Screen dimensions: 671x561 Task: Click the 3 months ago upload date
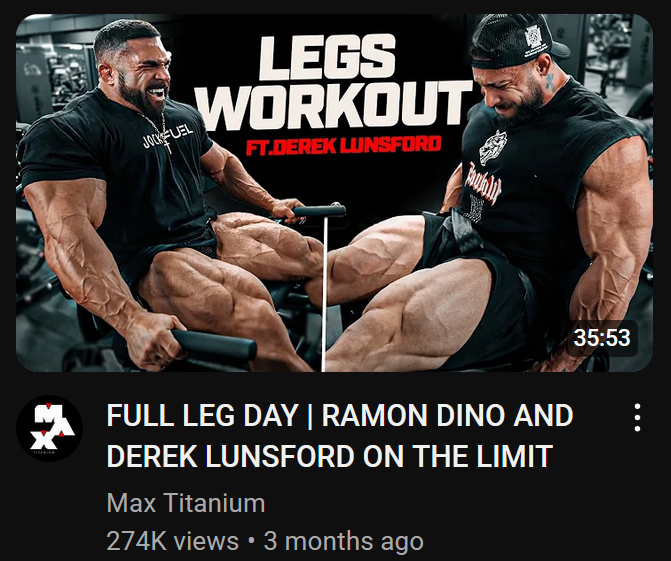[343, 541]
